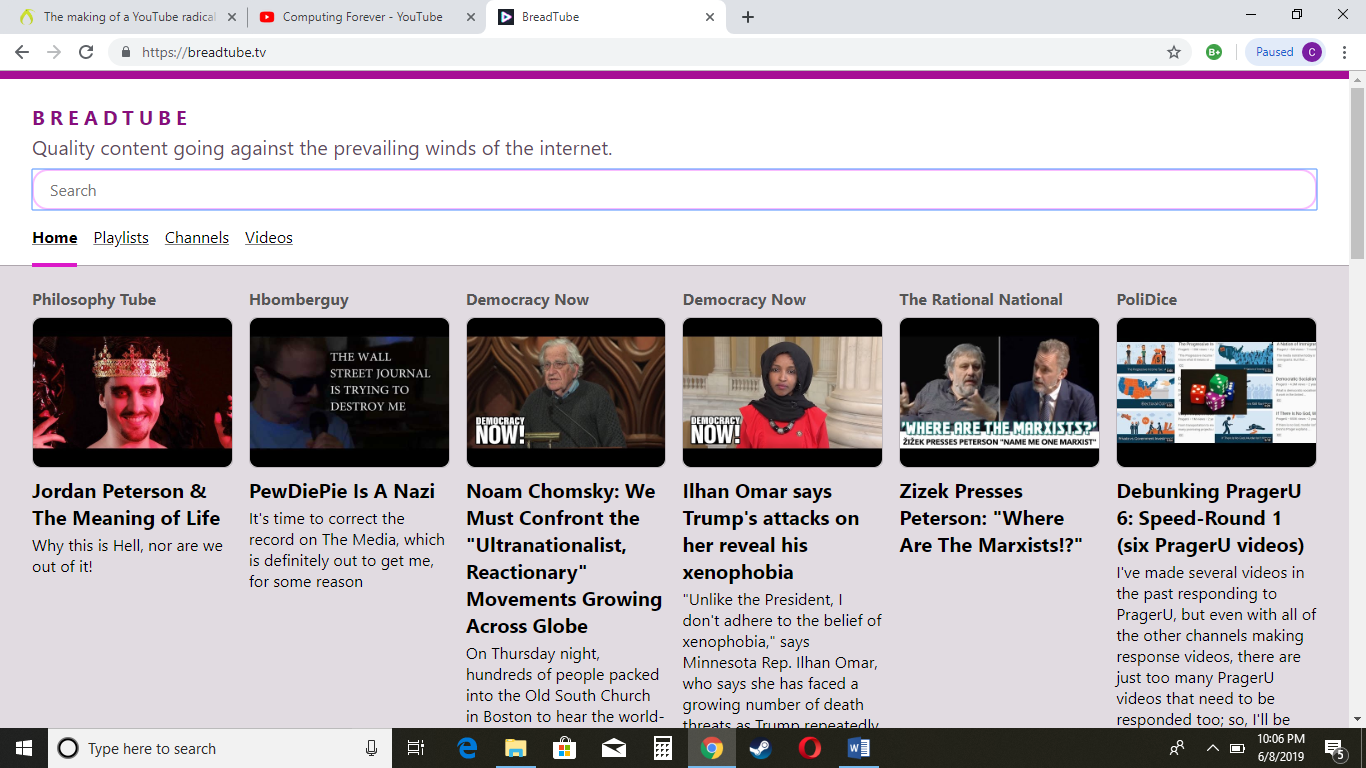This screenshot has width=1366, height=768.
Task: View site info via the lock icon
Action: pos(126,52)
